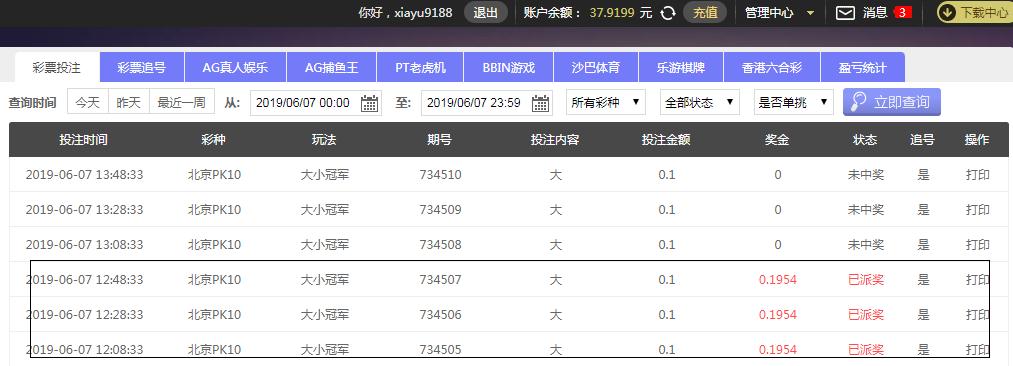Viewport: 1013px width, 366px height.
Task: Click 已派奖 status for period 734506
Action: (x=866, y=314)
